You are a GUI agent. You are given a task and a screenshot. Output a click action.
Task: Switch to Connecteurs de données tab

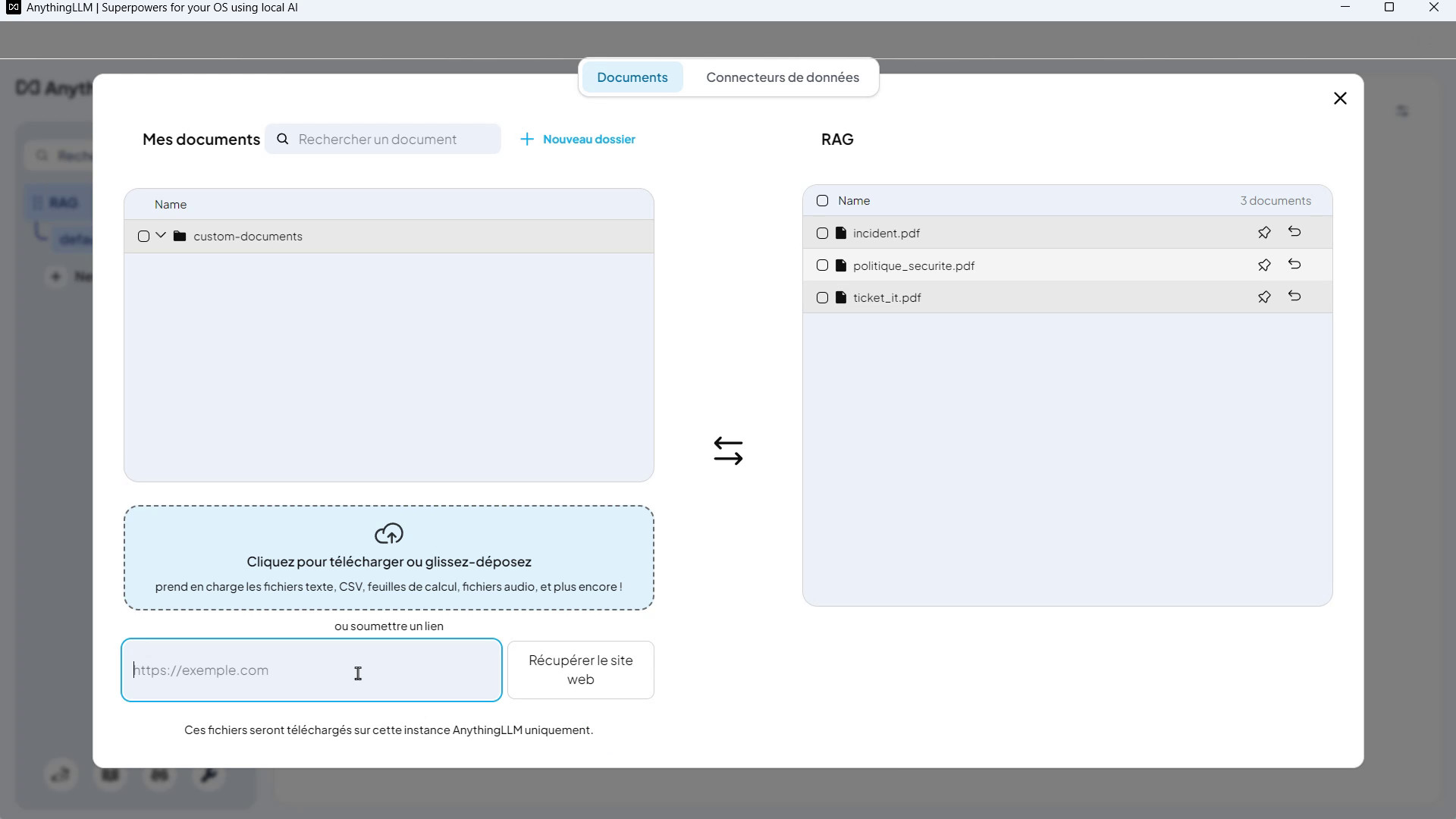pos(782,77)
